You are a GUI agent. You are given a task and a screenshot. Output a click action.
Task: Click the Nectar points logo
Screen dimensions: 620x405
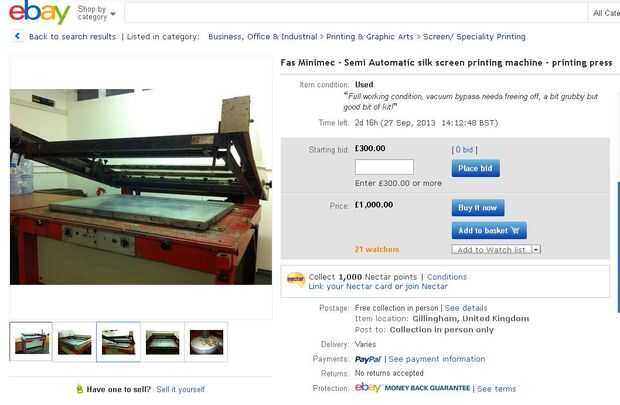(295, 280)
